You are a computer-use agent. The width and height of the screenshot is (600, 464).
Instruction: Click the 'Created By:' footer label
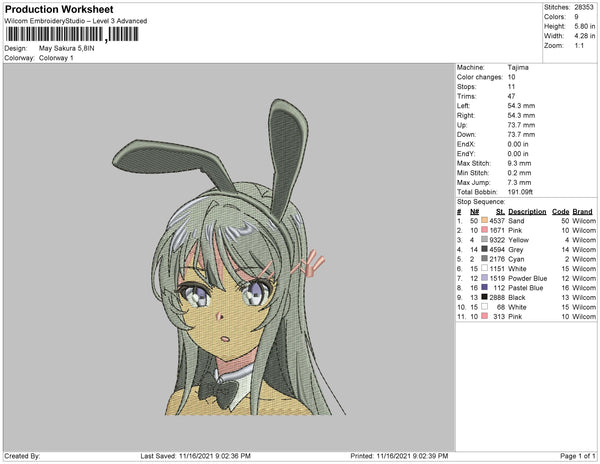point(22,456)
